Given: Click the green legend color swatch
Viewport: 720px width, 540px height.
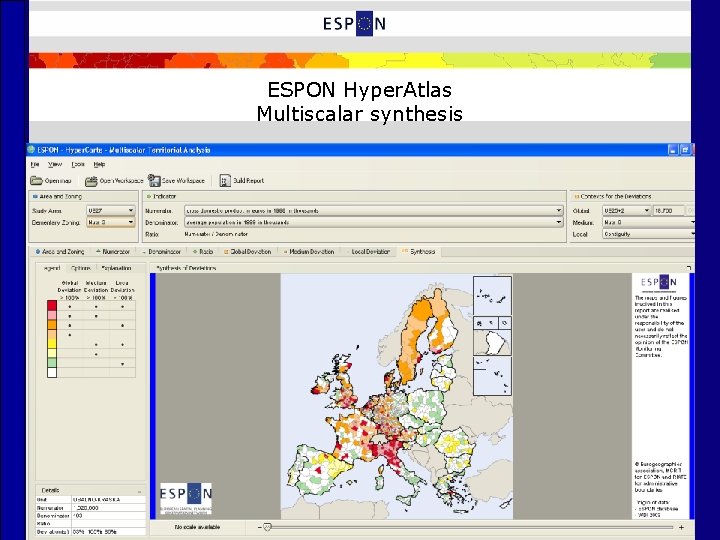Looking at the screenshot, I should coord(52,363).
